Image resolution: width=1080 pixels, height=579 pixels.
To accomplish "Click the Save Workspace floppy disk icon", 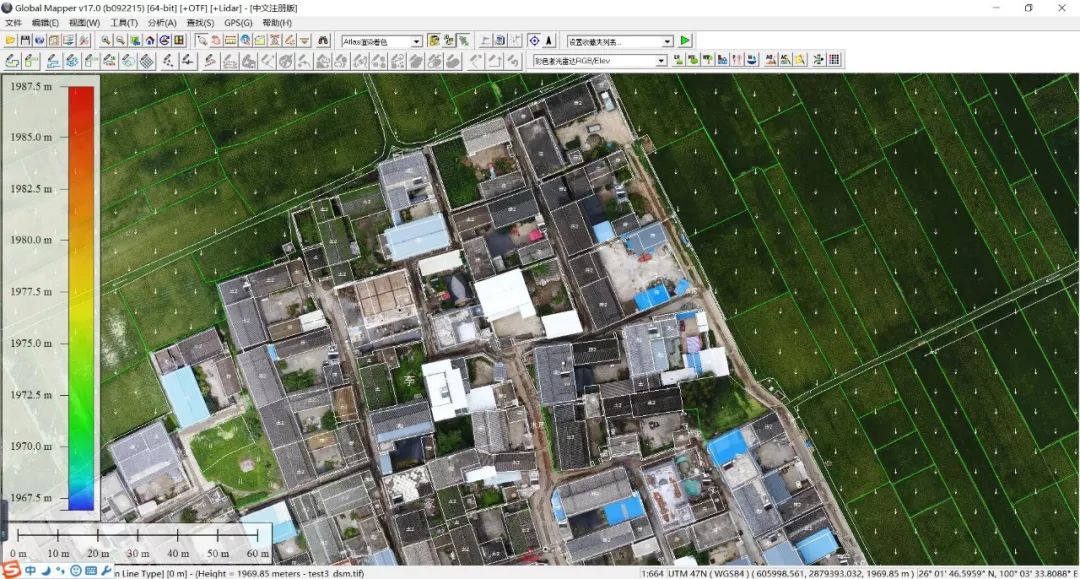I will pos(25,41).
